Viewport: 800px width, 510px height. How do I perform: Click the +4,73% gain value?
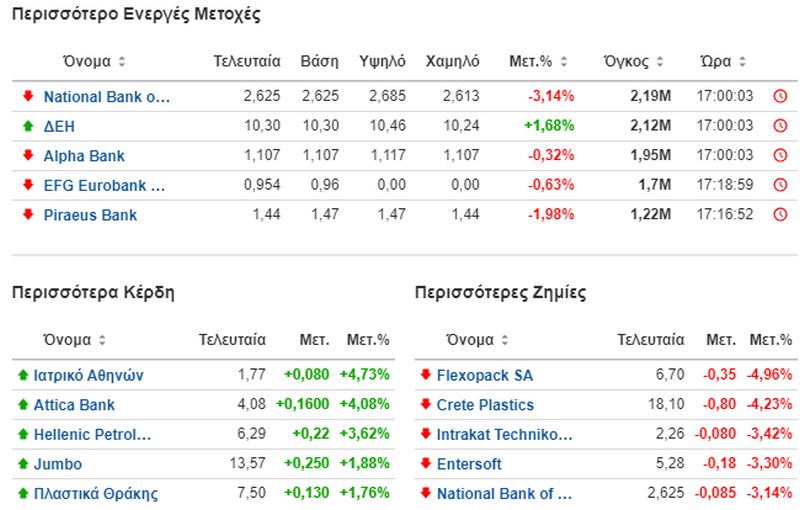point(364,374)
